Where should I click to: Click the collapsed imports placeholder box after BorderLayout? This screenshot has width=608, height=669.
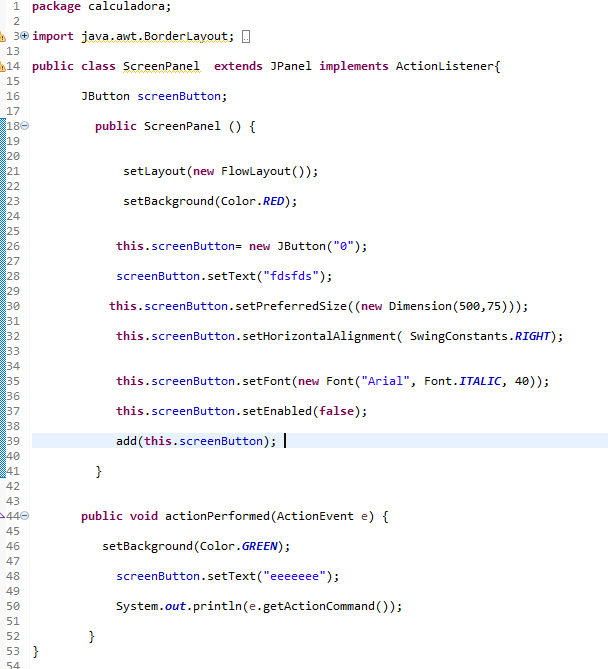[x=246, y=37]
